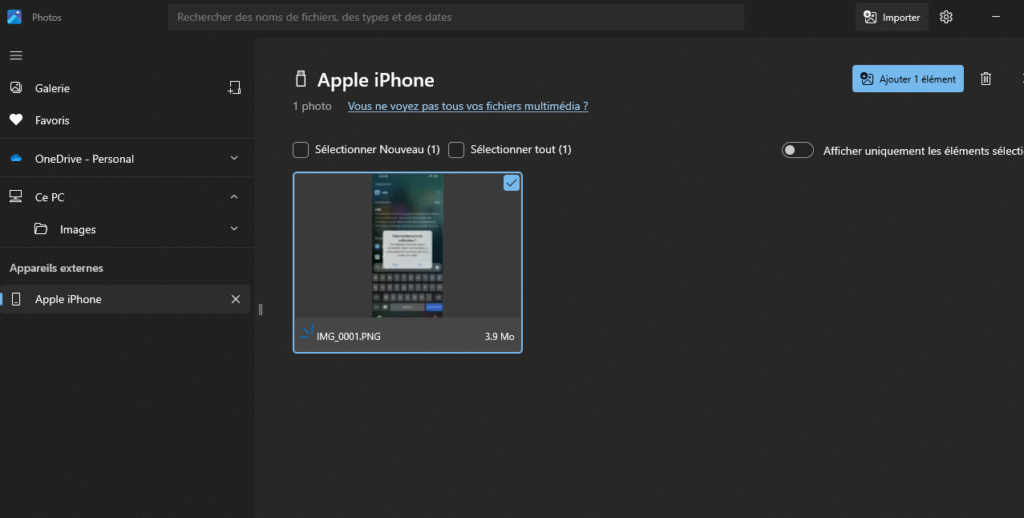Uncheck the IMG_0001.PNG selection checkmark
The width and height of the screenshot is (1024, 518).
pos(511,184)
